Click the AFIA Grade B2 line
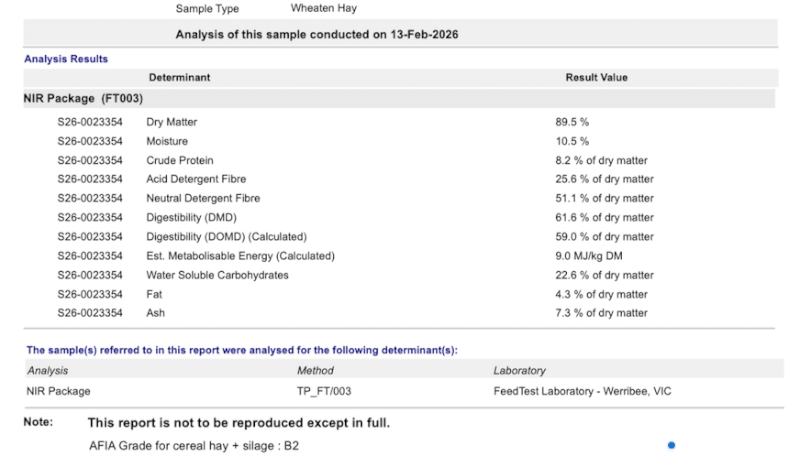This screenshot has width=800, height=467. tap(193, 445)
